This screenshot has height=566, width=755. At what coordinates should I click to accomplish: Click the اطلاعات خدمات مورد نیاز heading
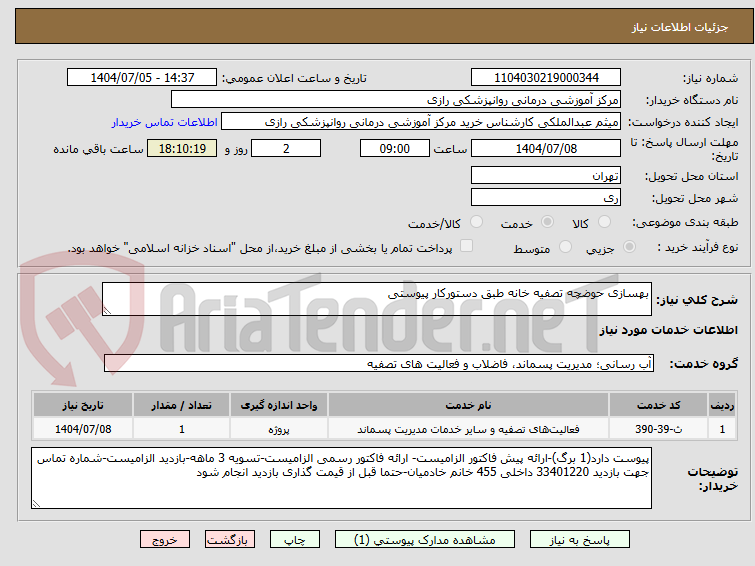[x=668, y=330]
